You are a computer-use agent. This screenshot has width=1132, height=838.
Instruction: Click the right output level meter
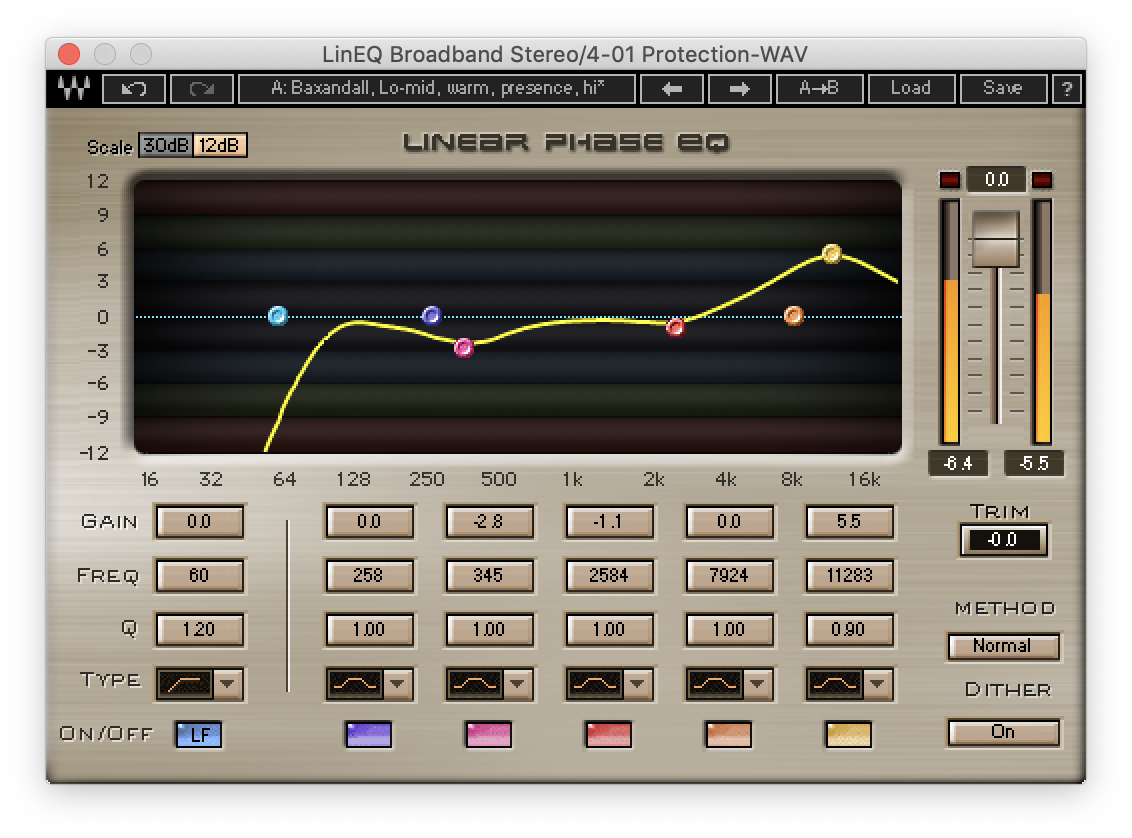click(1042, 321)
